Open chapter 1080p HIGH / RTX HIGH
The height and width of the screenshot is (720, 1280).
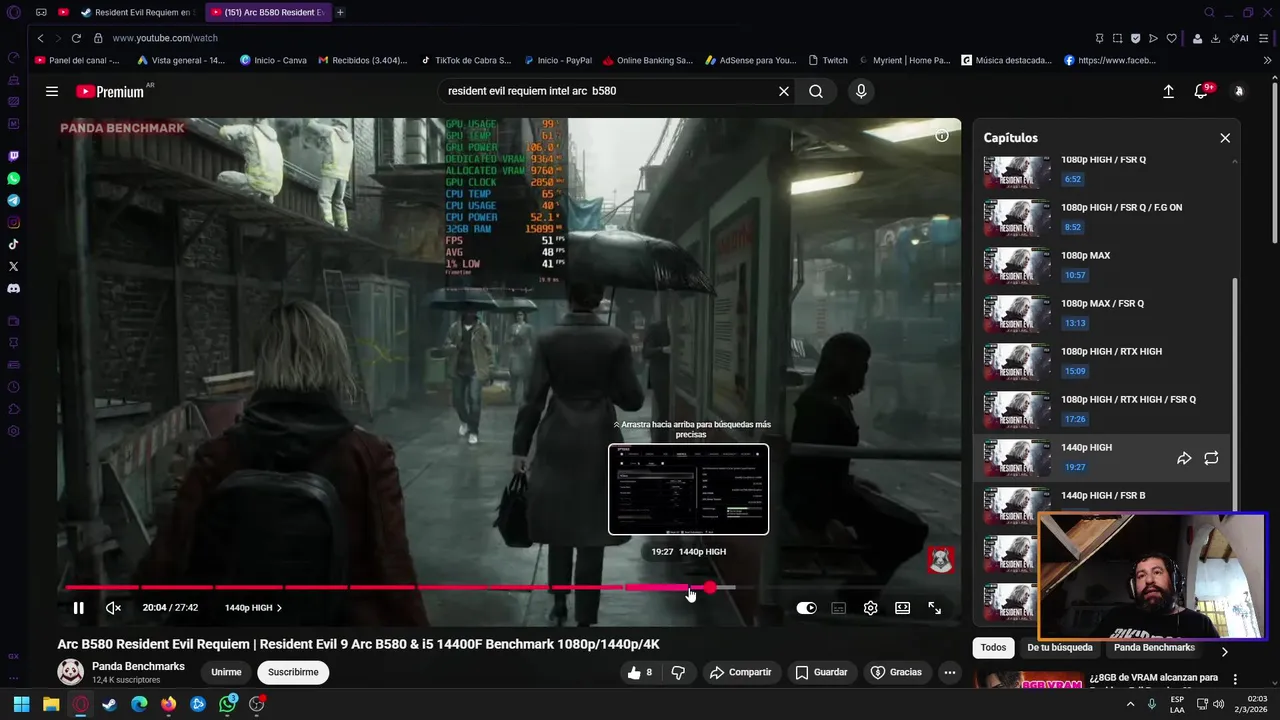1103,362
